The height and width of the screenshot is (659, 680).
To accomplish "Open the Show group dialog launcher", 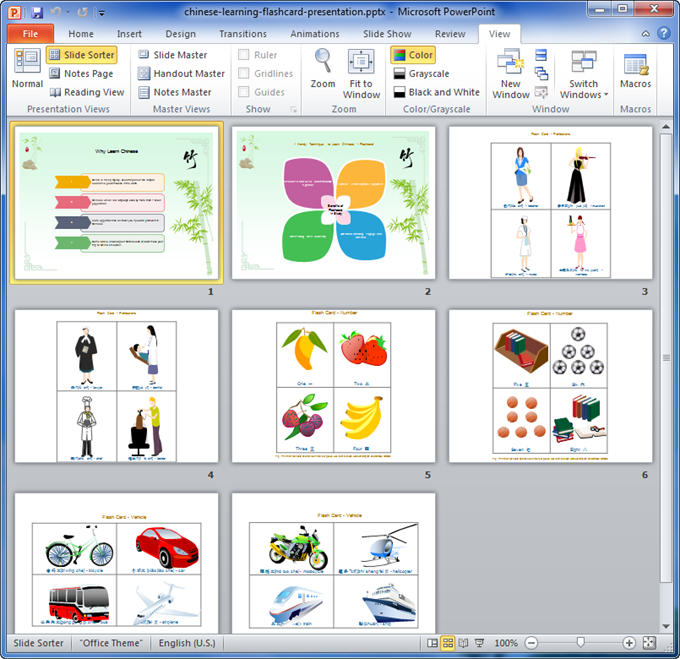I will tap(294, 110).
